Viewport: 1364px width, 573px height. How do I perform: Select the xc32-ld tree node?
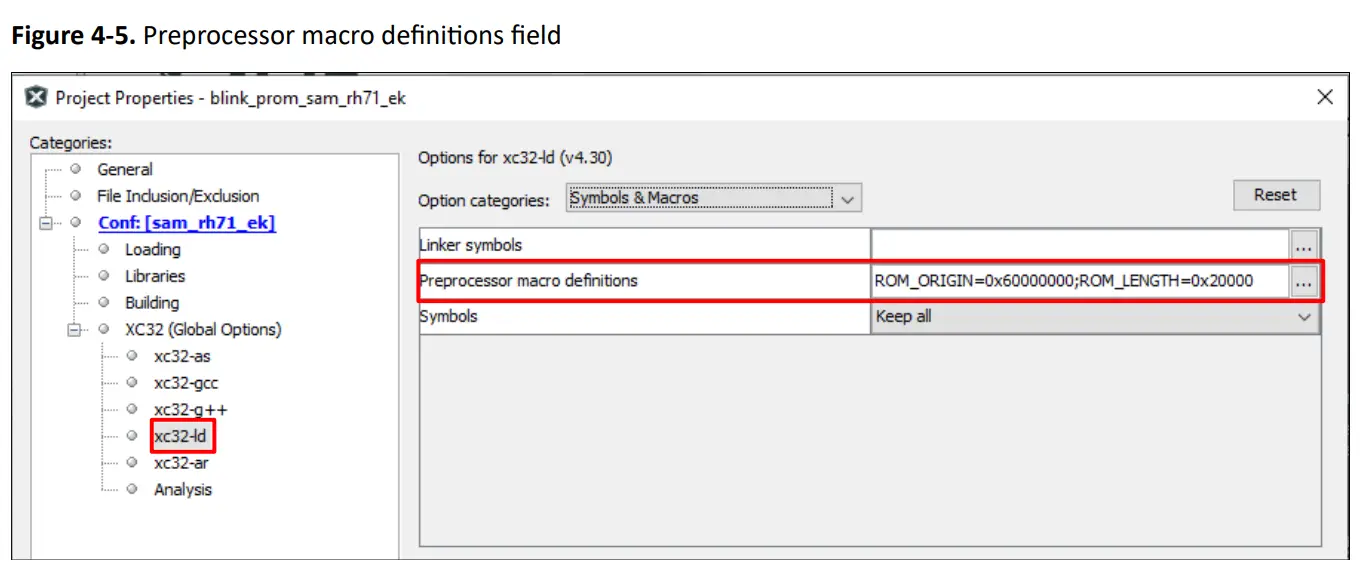(x=181, y=436)
